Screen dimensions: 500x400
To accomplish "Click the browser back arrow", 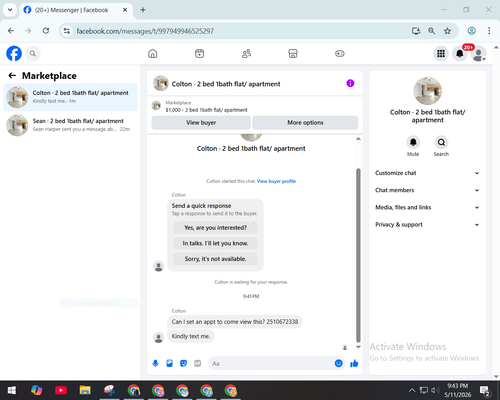I will pyautogui.click(x=11, y=31).
